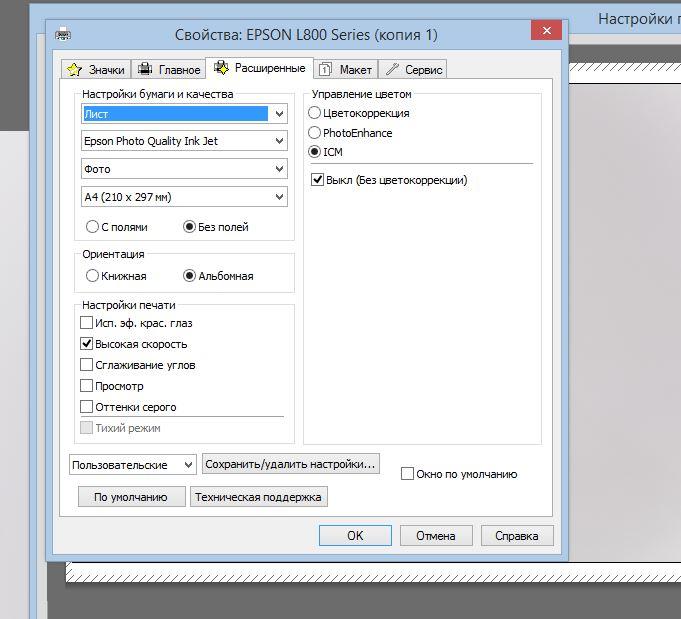Open the Сервис tab

pyautogui.click(x=413, y=70)
